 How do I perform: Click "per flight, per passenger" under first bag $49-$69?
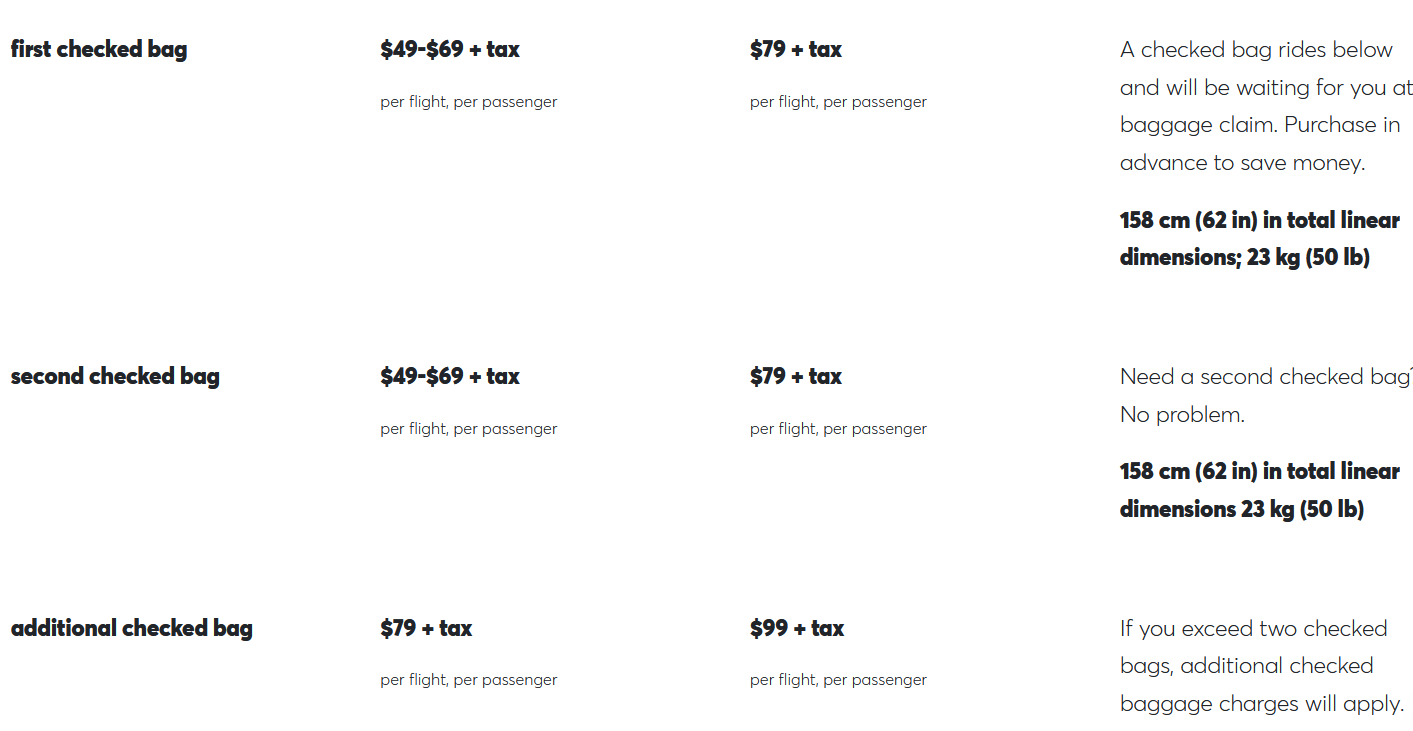(x=468, y=102)
